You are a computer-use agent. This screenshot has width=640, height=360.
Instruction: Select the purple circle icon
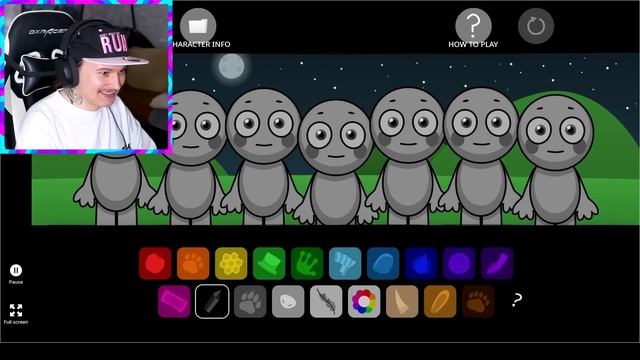[459, 263]
